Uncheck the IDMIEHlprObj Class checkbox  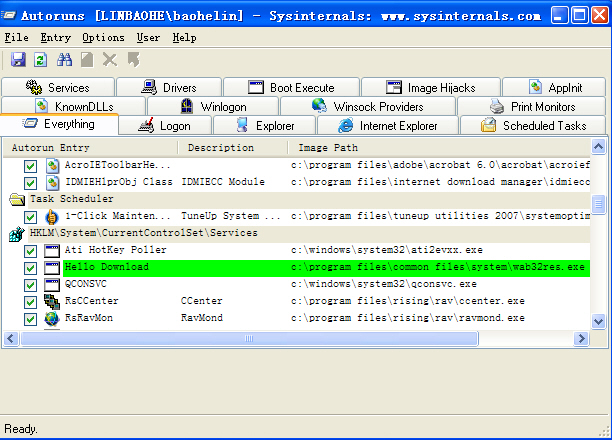(30, 183)
